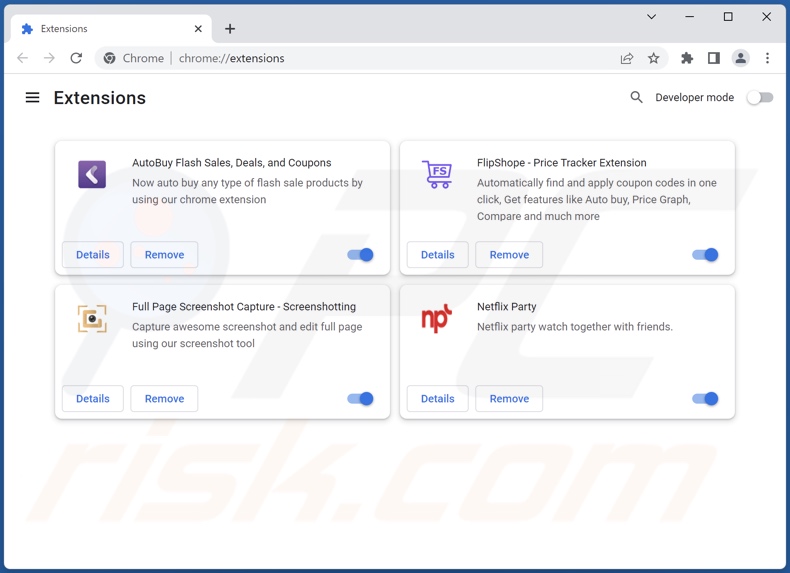Disable AutoBuy Flash Sales extension toggle

click(360, 255)
